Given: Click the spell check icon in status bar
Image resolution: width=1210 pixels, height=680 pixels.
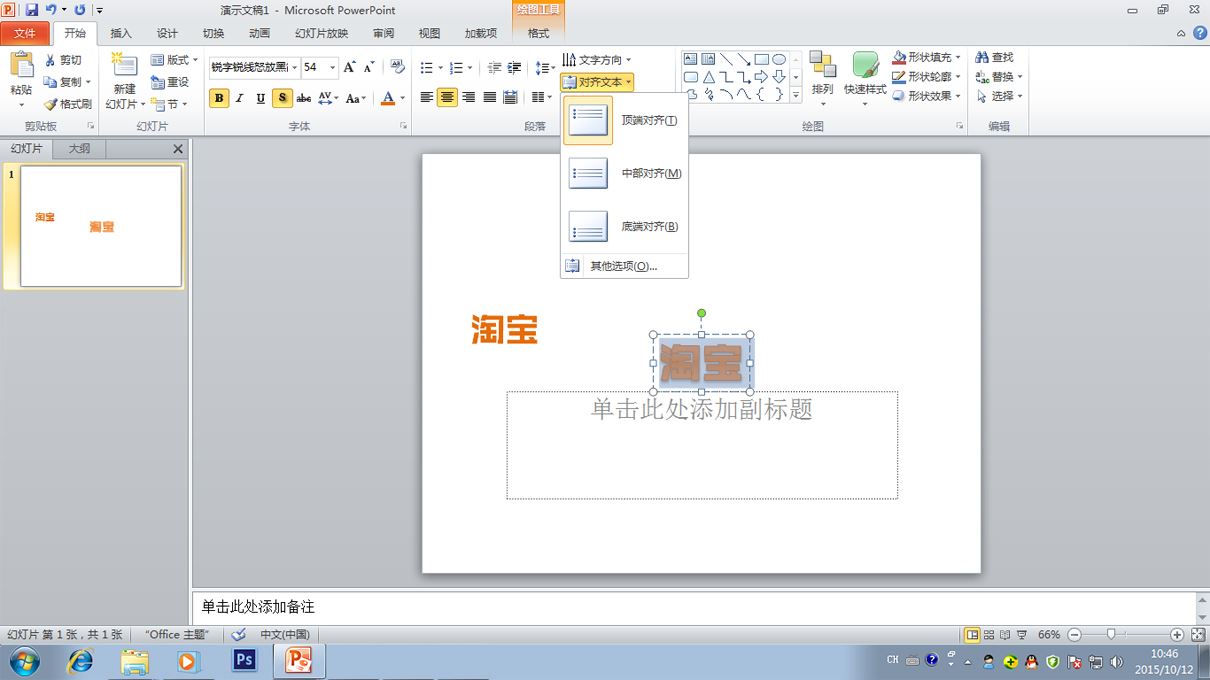Looking at the screenshot, I should point(239,635).
